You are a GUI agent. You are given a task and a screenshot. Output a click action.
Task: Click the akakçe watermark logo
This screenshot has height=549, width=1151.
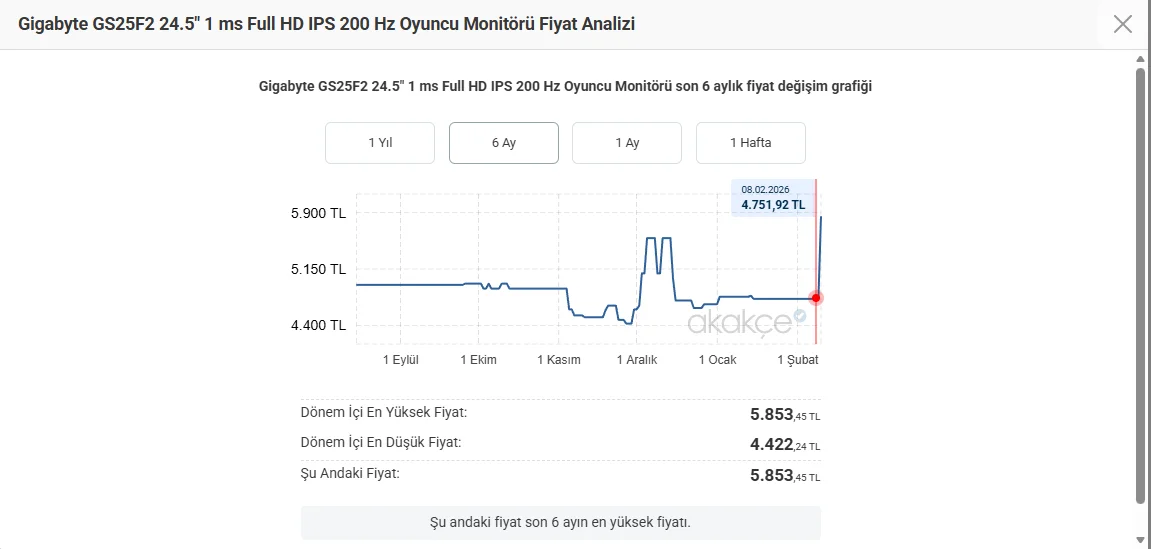(x=739, y=322)
